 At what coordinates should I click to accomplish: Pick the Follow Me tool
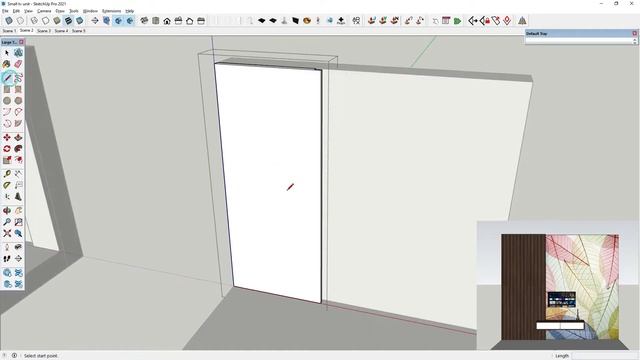click(18, 149)
